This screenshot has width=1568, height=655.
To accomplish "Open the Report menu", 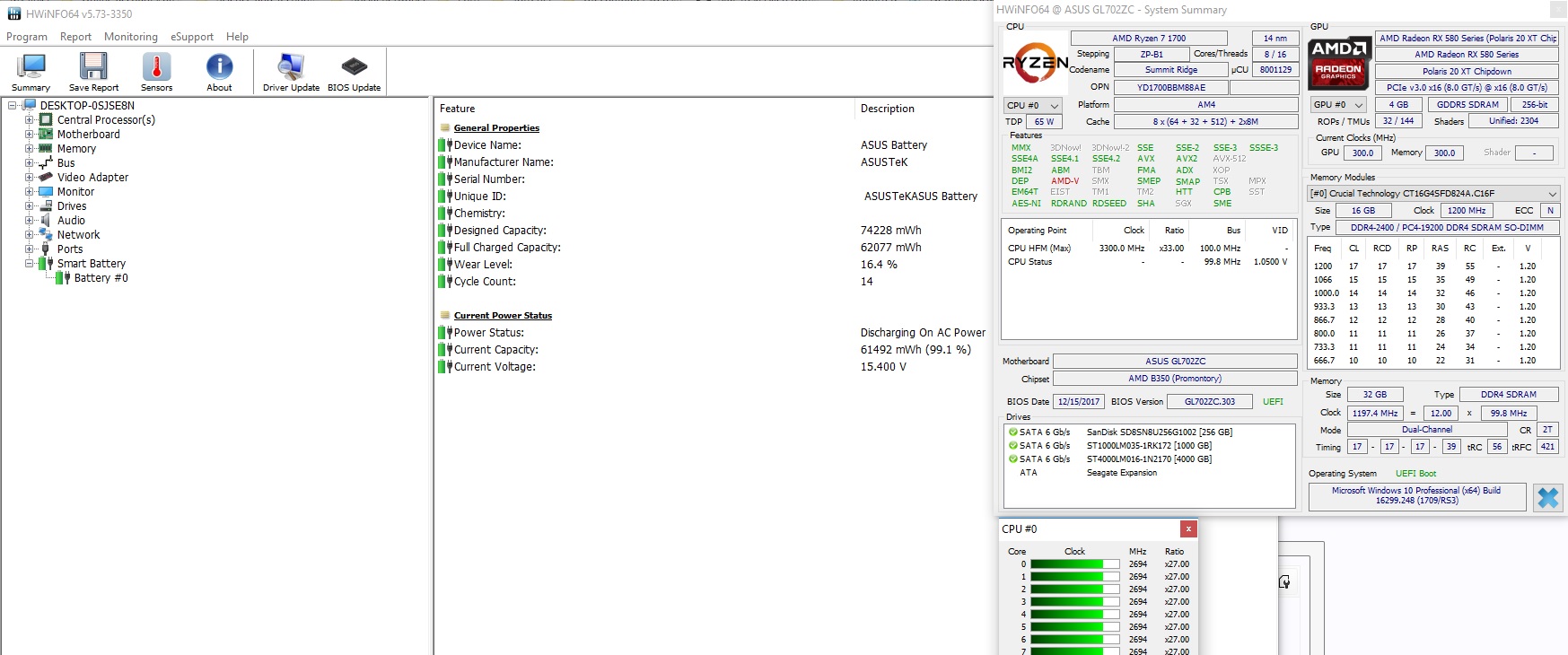I will click(75, 37).
